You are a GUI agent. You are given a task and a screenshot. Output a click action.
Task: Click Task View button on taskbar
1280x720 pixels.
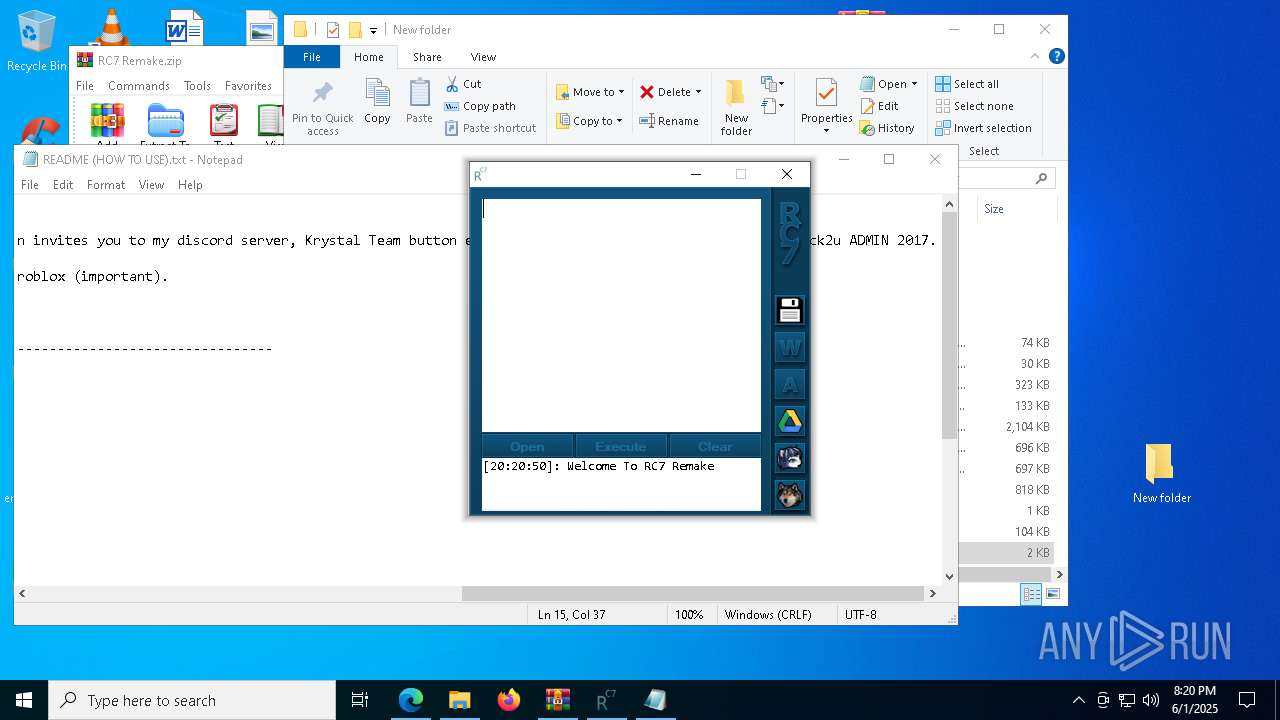[x=361, y=700]
